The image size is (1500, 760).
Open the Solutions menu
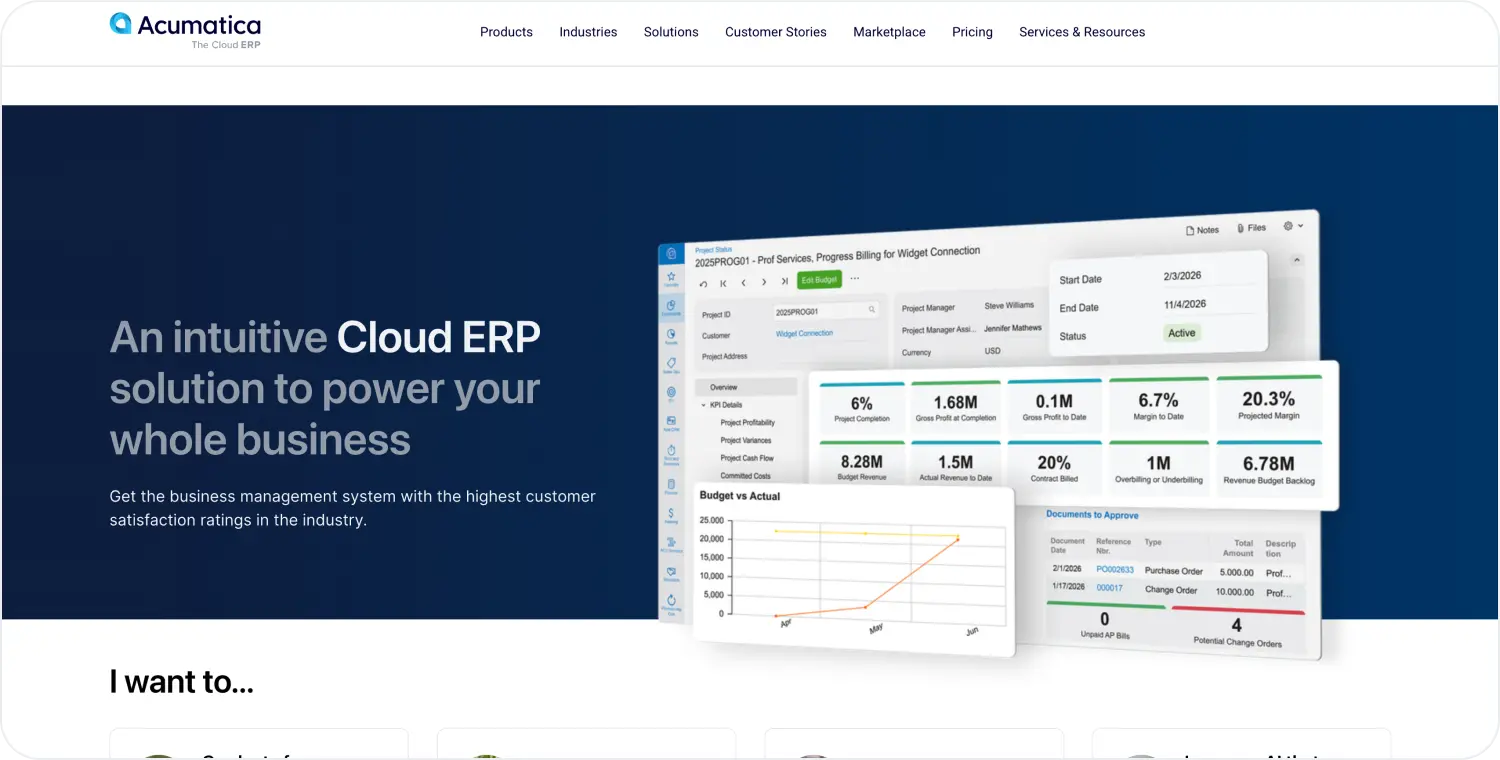(671, 32)
